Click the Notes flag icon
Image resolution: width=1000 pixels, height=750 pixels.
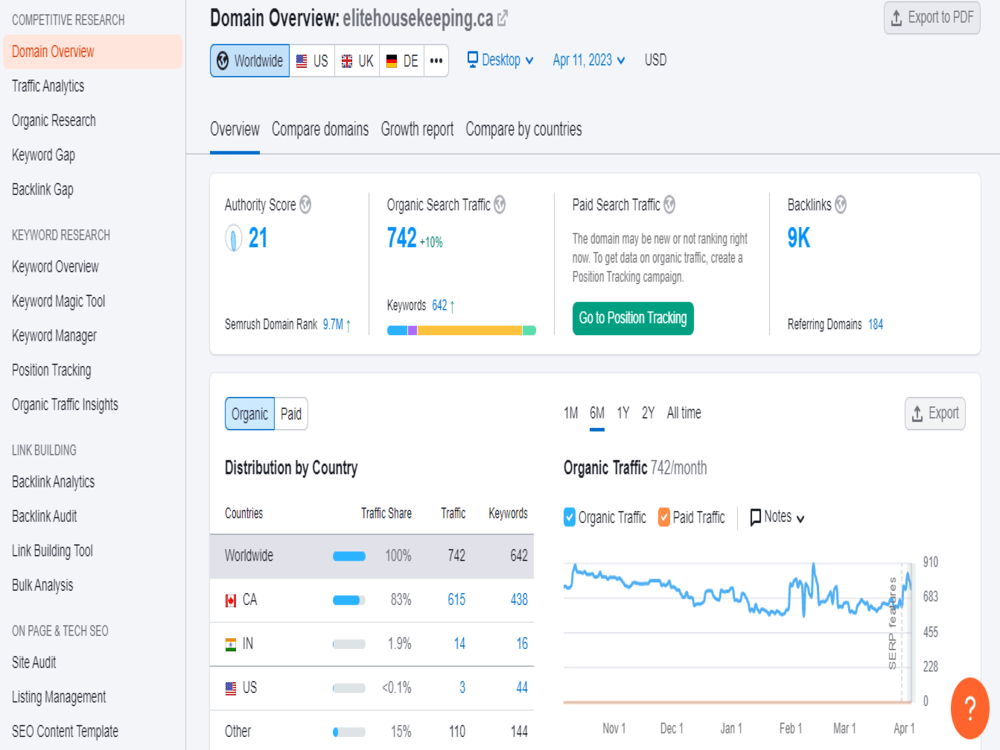[755, 517]
